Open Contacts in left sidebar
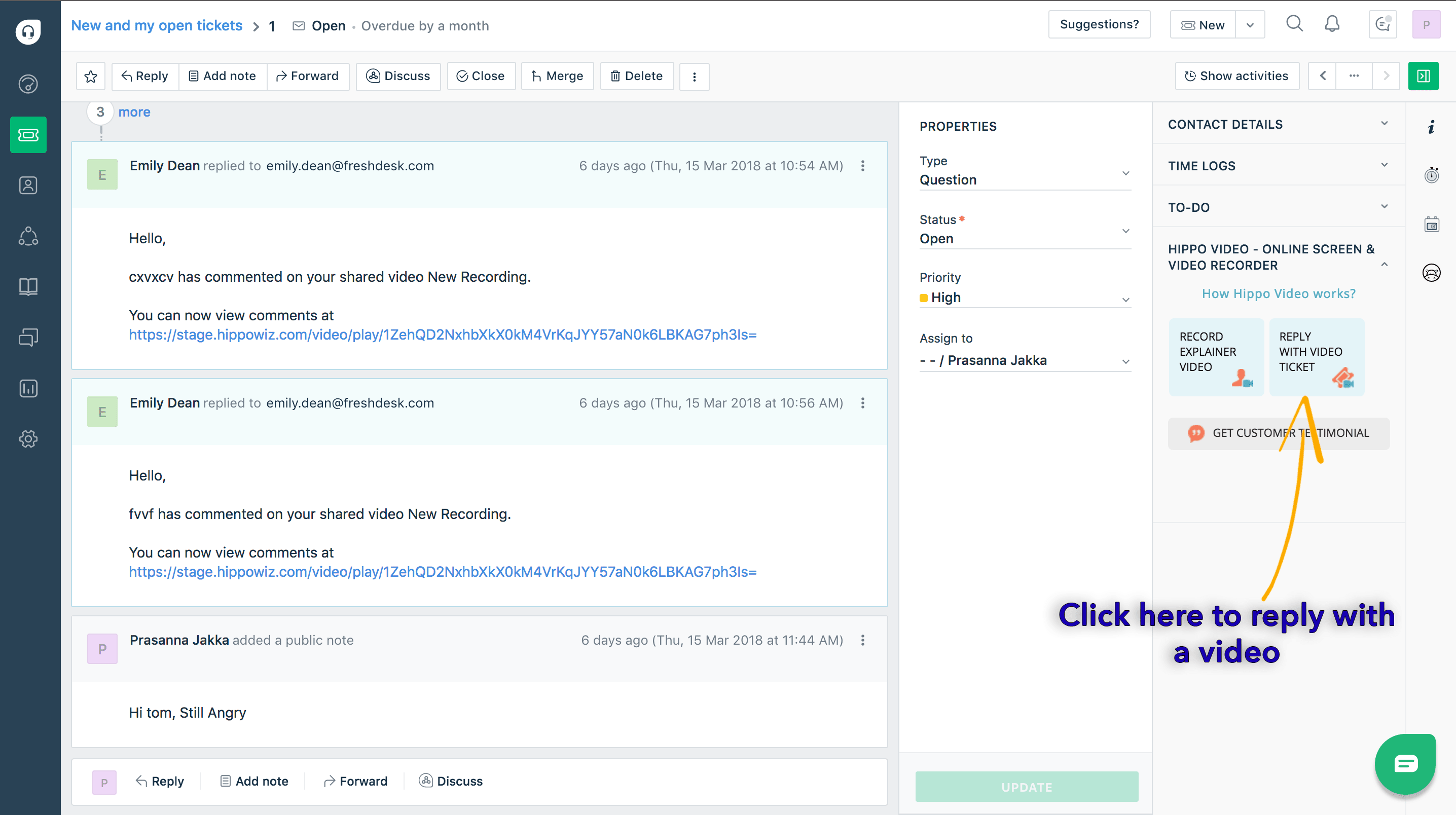This screenshot has width=1456, height=815. (28, 186)
